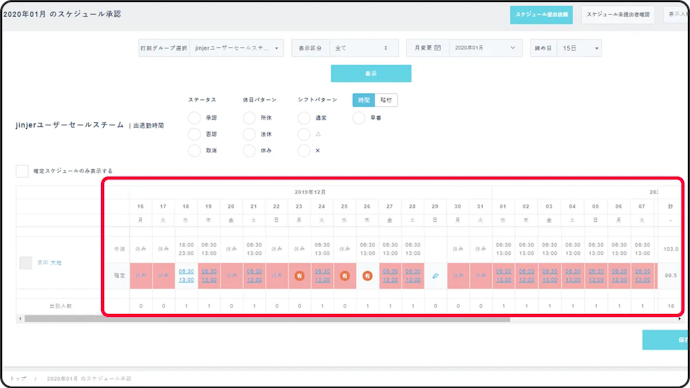
Task: Select the 承認 status circle
Action: click(x=195, y=118)
